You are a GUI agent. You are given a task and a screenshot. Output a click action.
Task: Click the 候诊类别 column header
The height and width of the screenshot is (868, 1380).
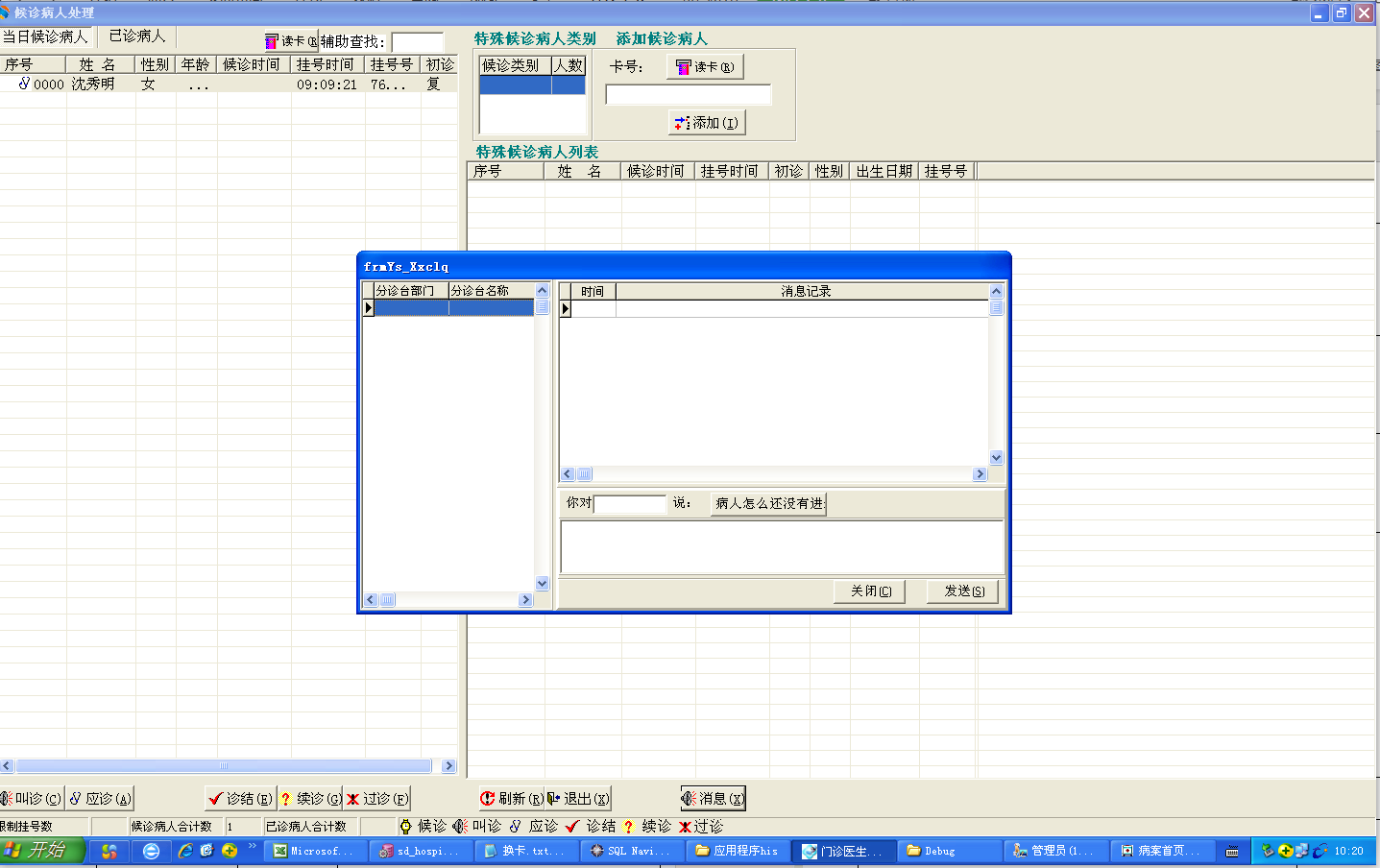click(x=515, y=65)
